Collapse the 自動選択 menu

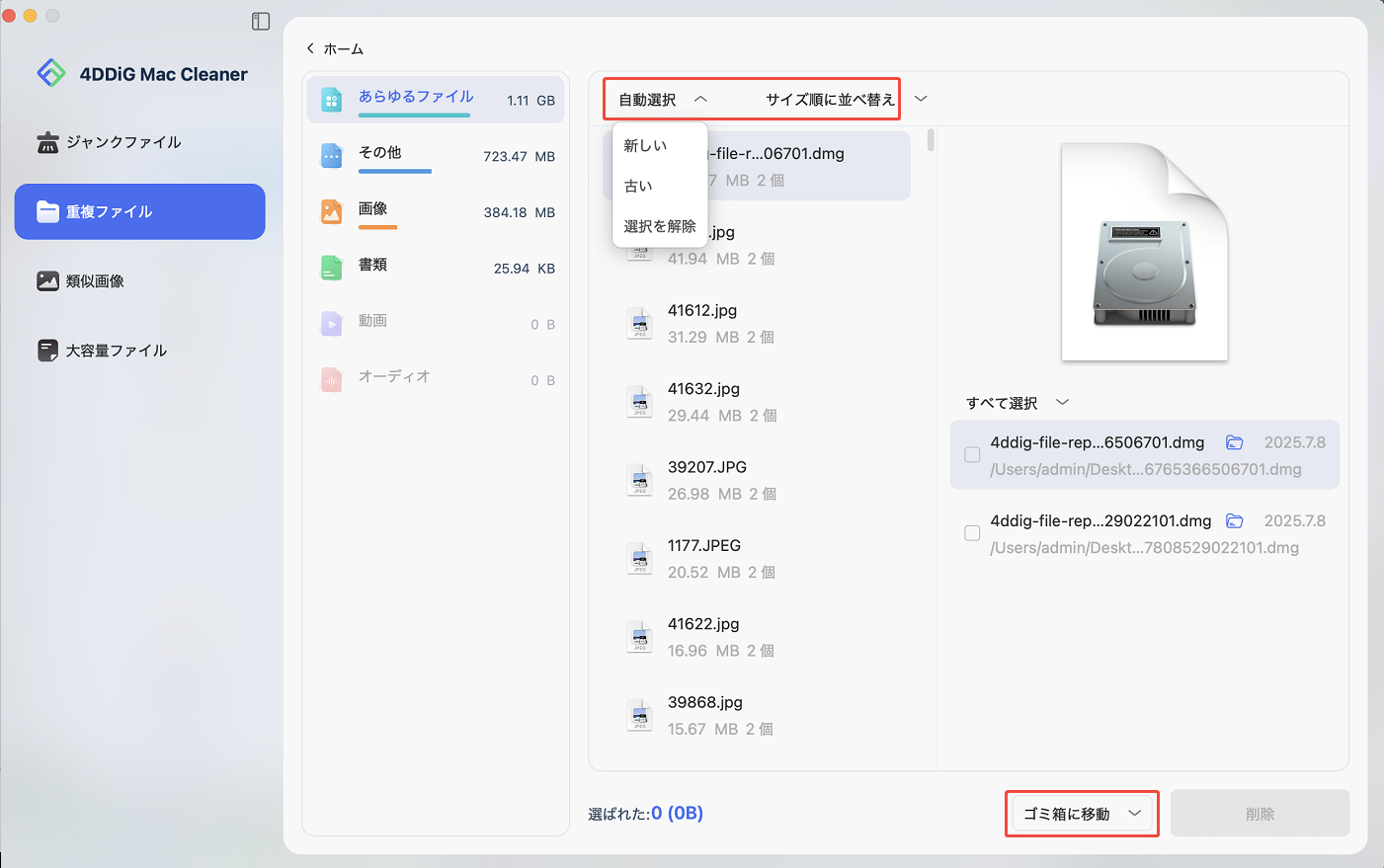pos(700,99)
